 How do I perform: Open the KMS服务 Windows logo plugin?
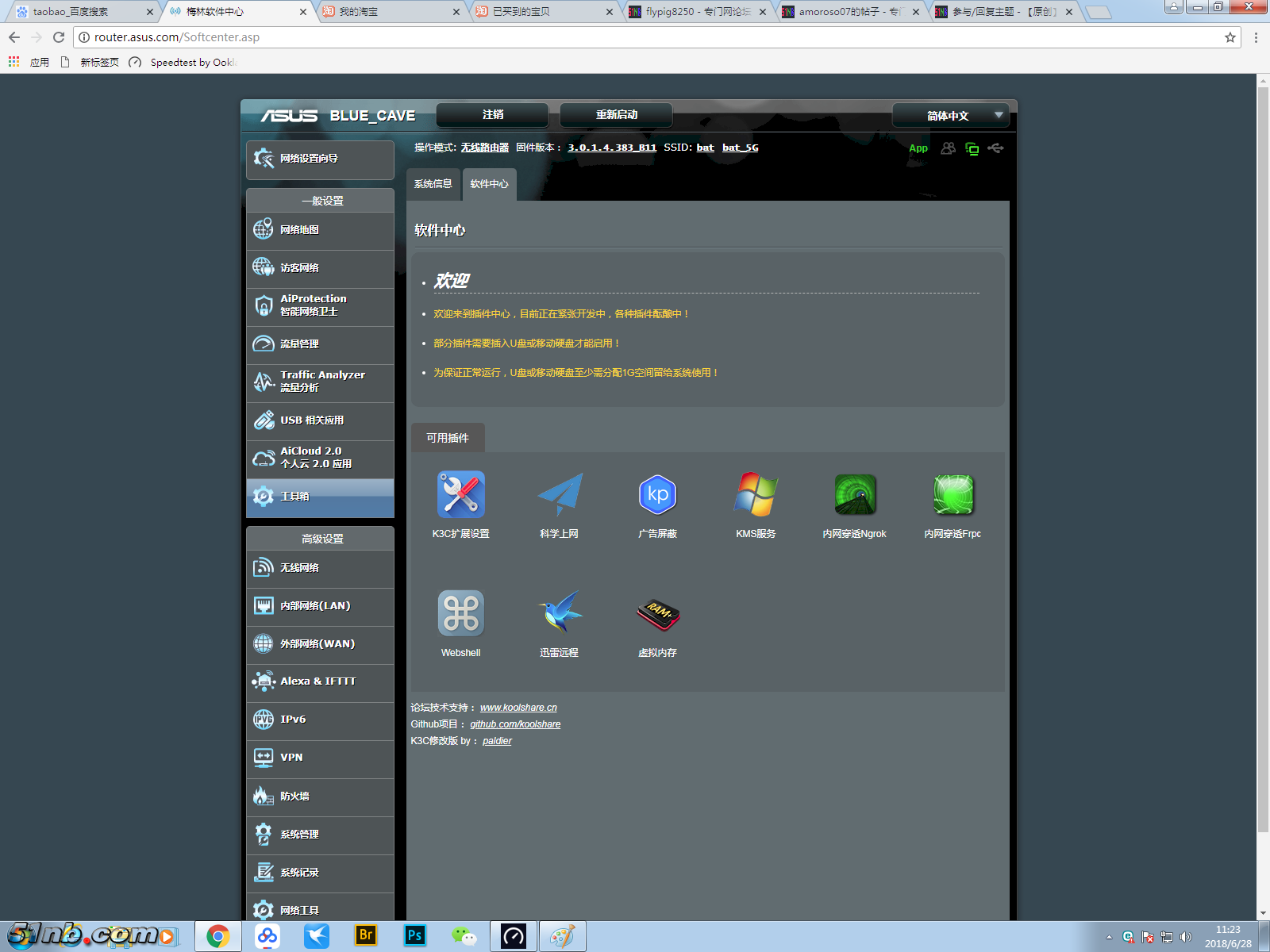(x=756, y=495)
